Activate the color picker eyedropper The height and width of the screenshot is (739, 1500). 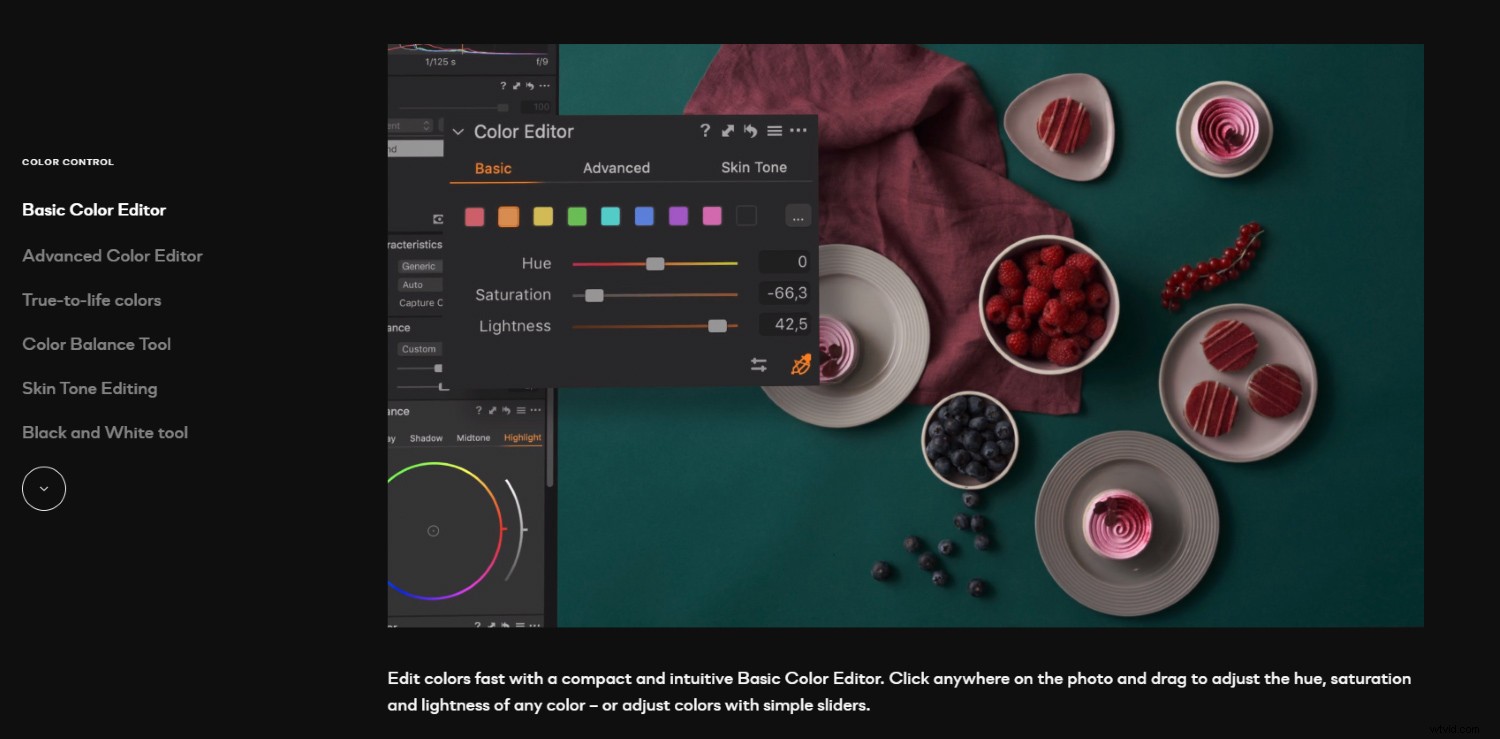click(x=800, y=364)
